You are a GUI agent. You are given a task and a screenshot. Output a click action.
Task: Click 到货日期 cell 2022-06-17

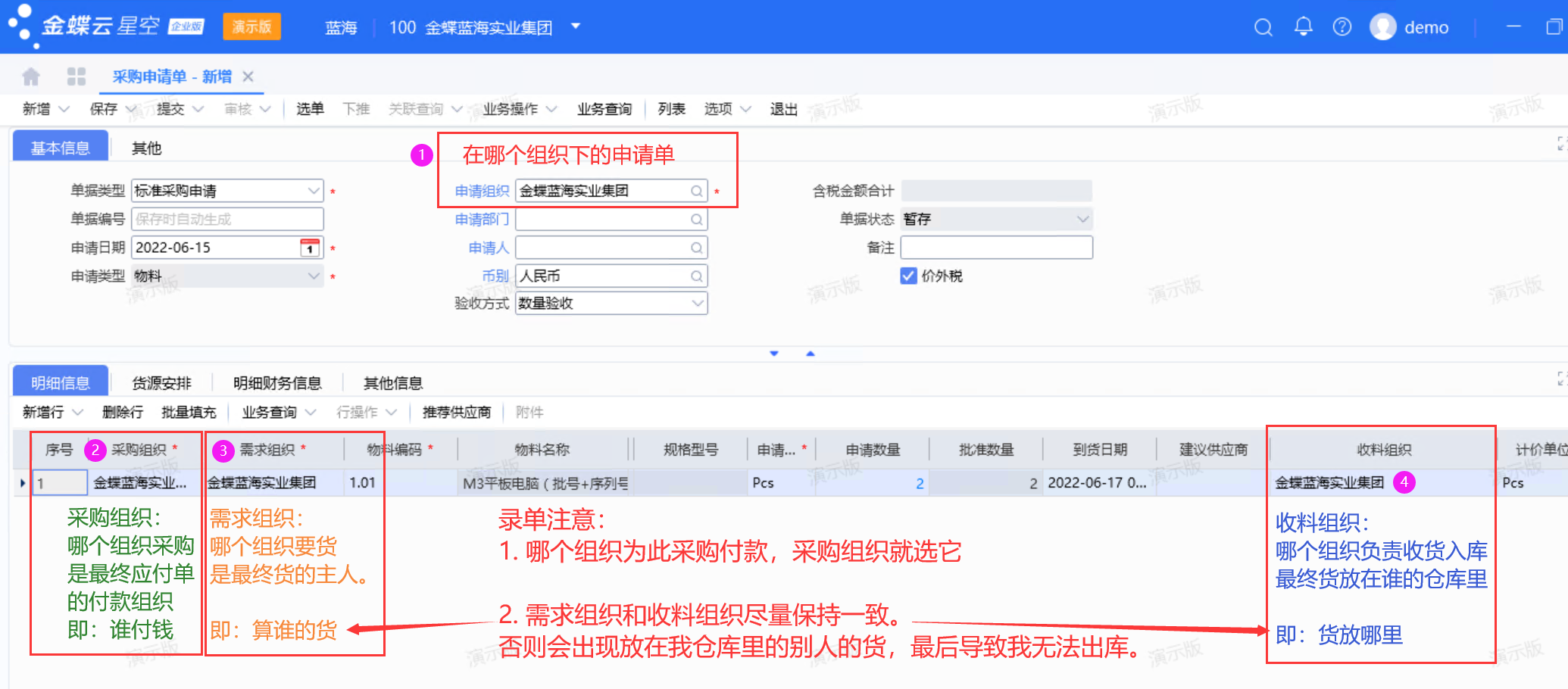click(x=1098, y=483)
